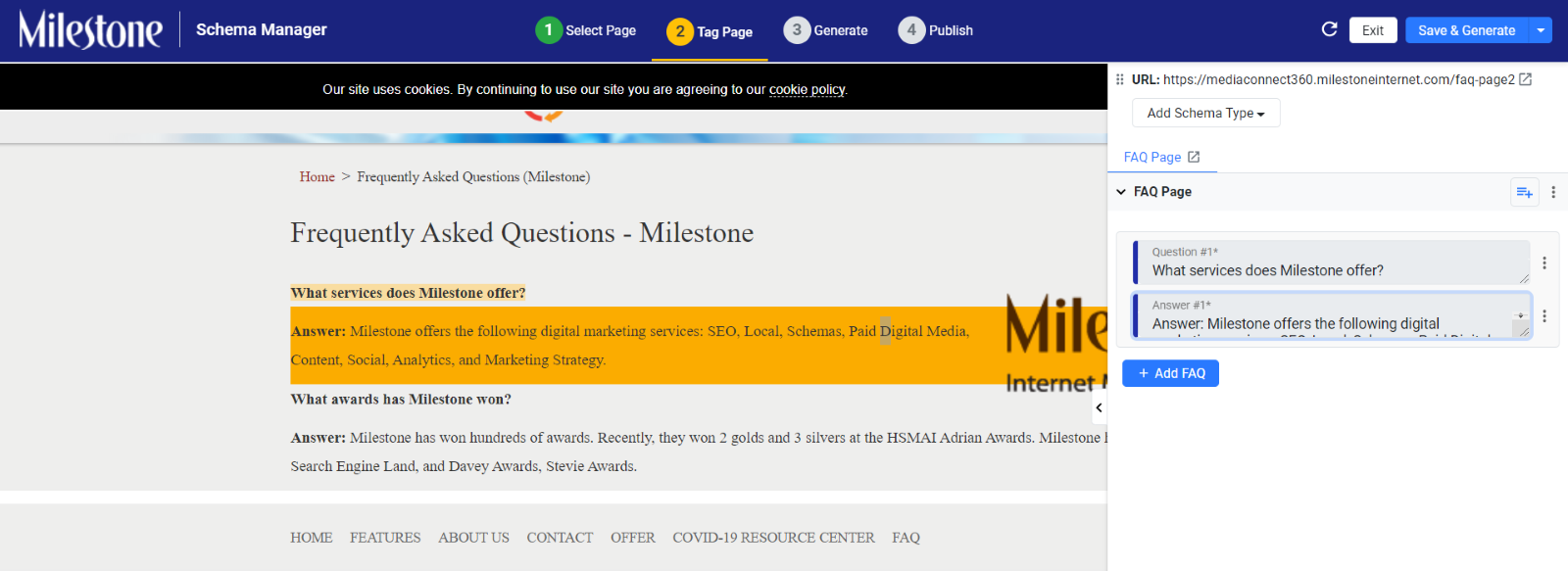Click the highlighted 'What services does Milestone offer?' question
Screen dimensions: 1568x571
click(x=408, y=293)
